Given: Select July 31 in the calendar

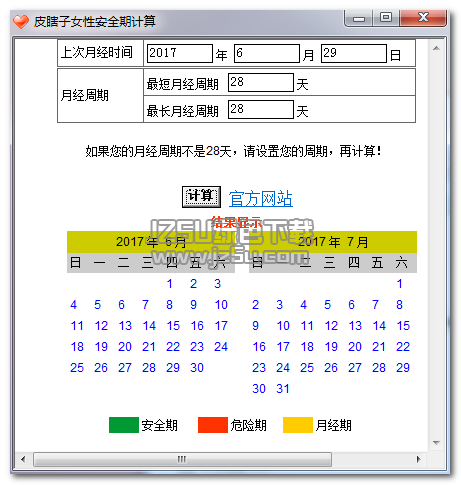Looking at the screenshot, I should 283,389.
